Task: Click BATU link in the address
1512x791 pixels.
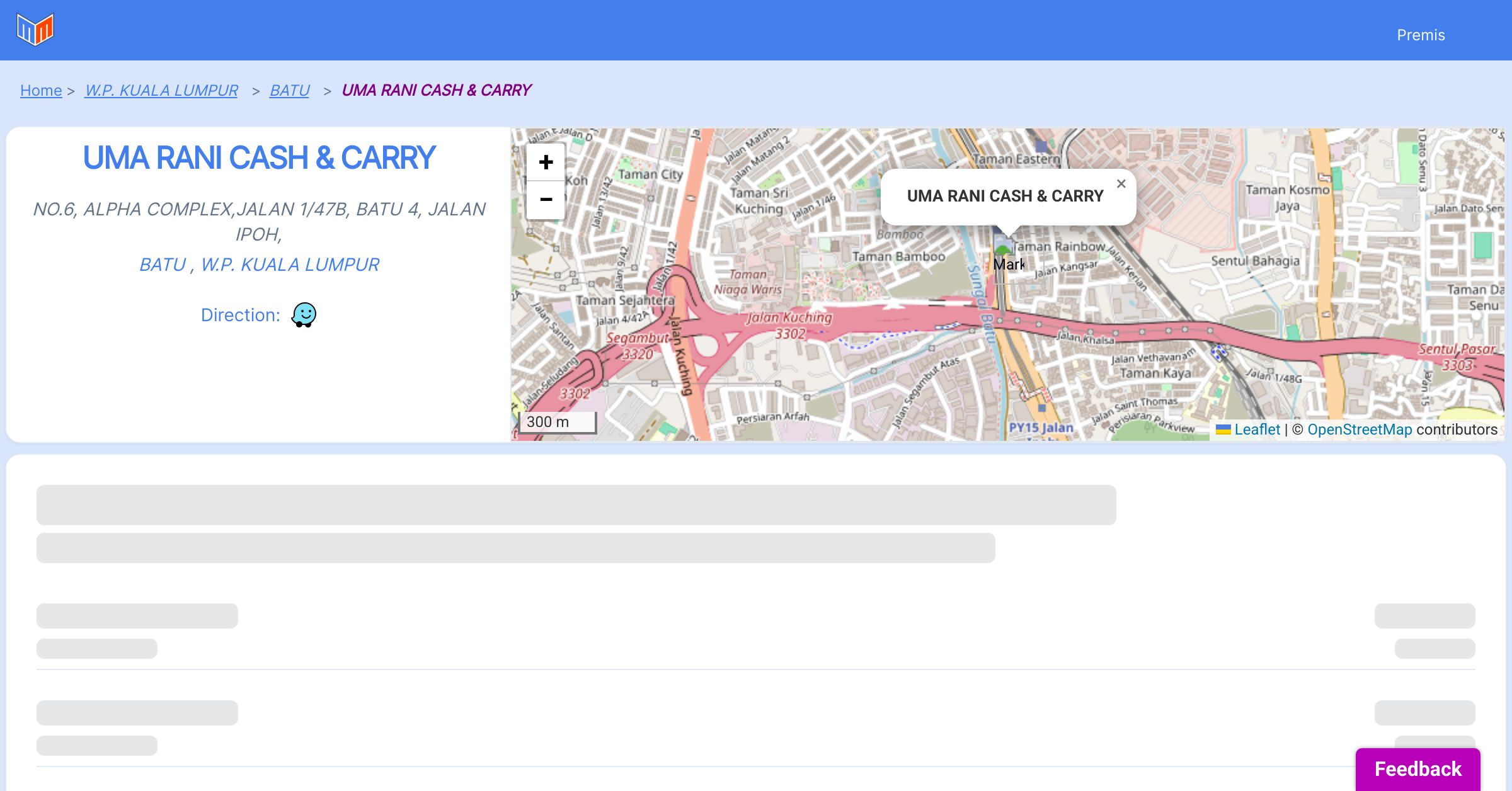Action: pyautogui.click(x=163, y=265)
